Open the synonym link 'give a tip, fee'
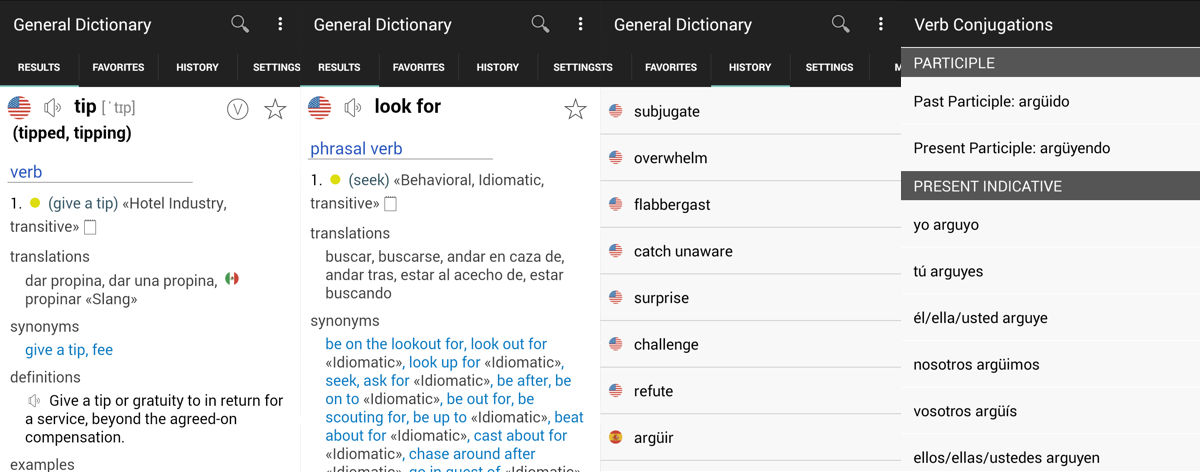Image resolution: width=1200 pixels, height=472 pixels. [69, 350]
